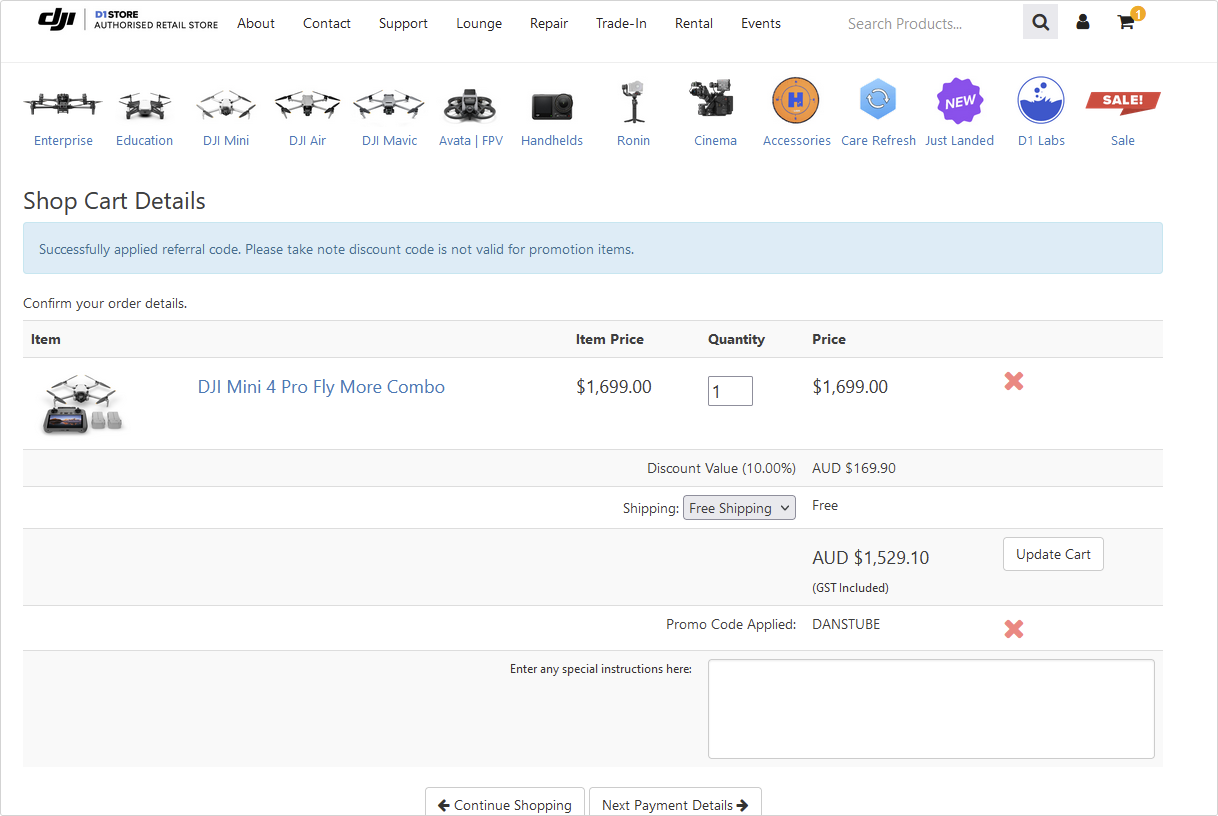The image size is (1218, 816).
Task: Click the Update Cart button
Action: [1053, 554]
